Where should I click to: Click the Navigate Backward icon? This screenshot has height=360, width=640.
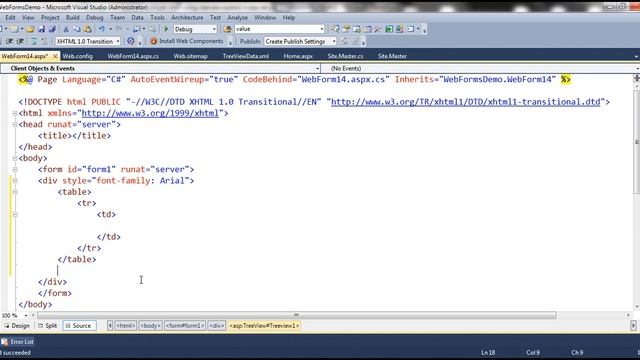click(x=136, y=29)
